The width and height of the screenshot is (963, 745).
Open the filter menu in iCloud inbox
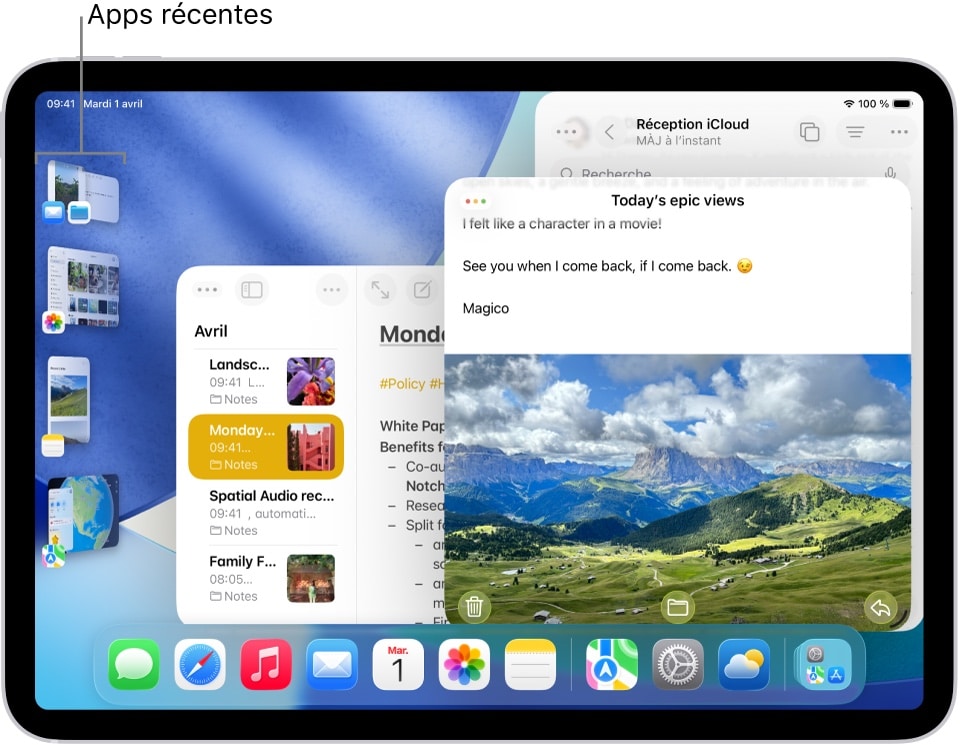coord(855,132)
